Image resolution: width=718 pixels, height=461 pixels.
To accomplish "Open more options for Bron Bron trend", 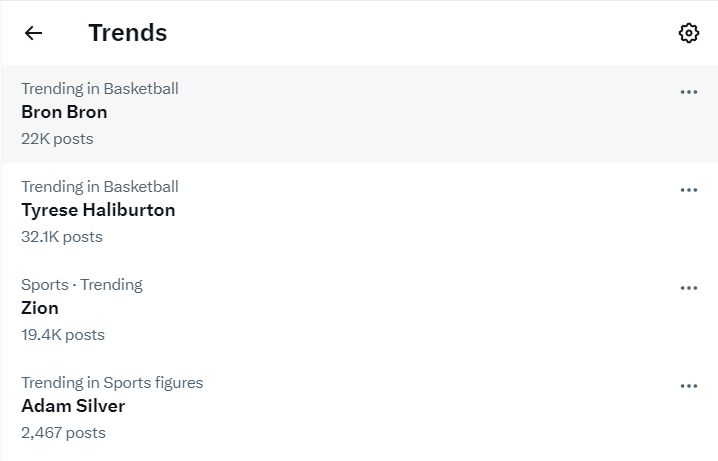I will click(x=688, y=92).
